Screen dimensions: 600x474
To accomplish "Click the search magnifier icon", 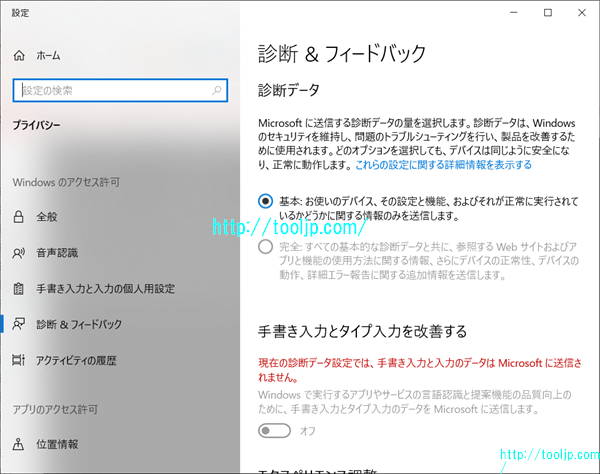I will [217, 91].
